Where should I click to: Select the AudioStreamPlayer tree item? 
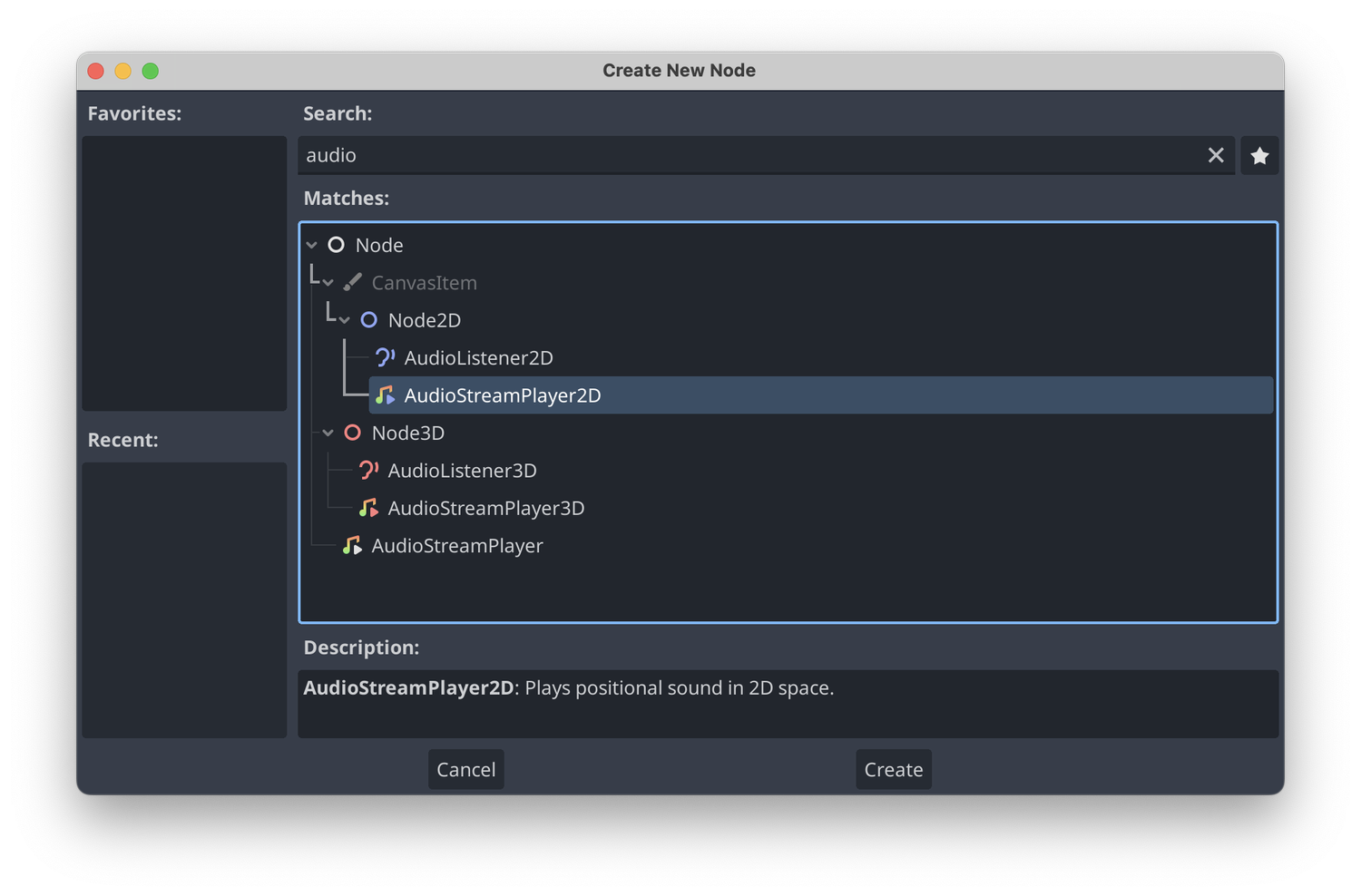pyautogui.click(x=456, y=545)
